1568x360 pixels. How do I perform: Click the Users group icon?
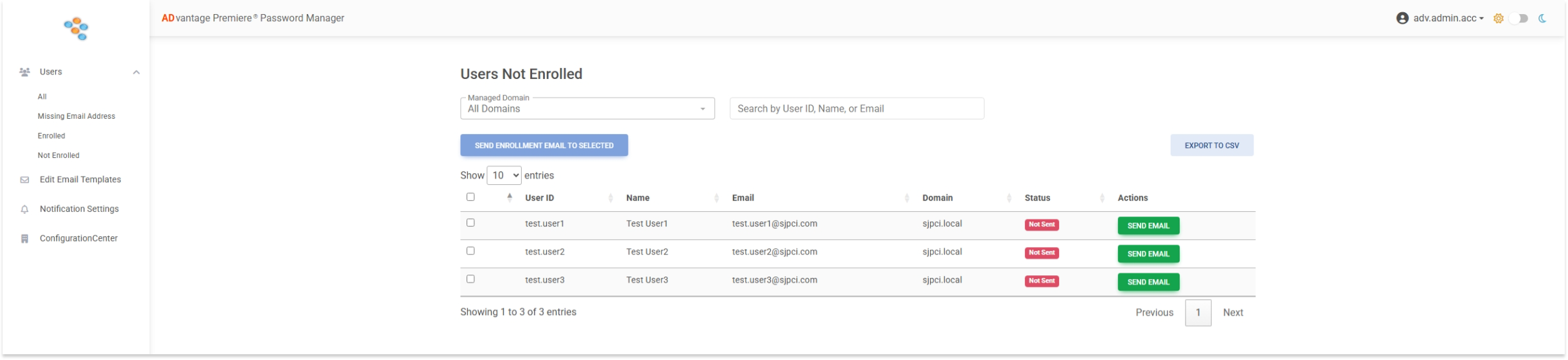[x=24, y=72]
